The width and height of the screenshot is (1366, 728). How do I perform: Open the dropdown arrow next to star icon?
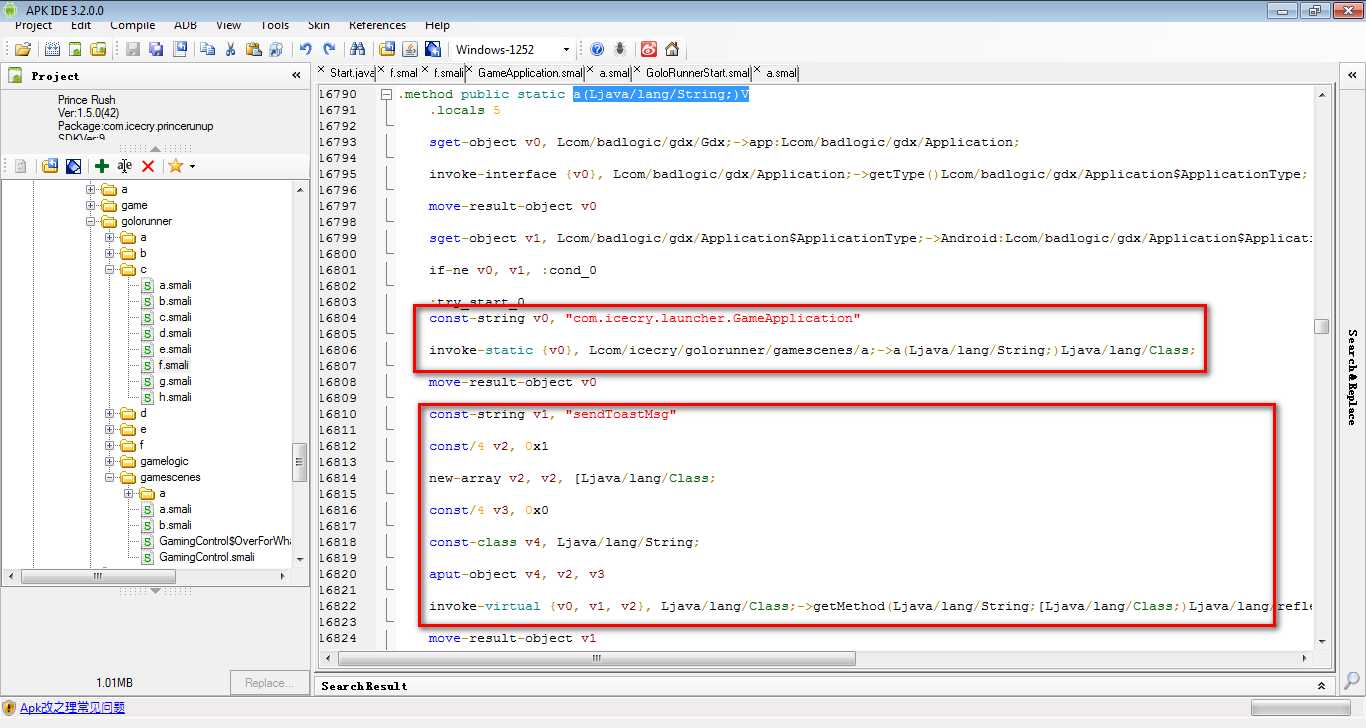click(192, 167)
